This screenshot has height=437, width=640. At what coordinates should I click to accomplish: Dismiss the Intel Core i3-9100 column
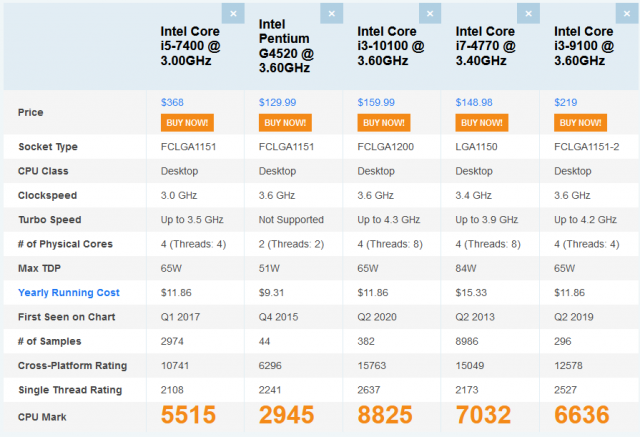pyautogui.click(x=625, y=13)
